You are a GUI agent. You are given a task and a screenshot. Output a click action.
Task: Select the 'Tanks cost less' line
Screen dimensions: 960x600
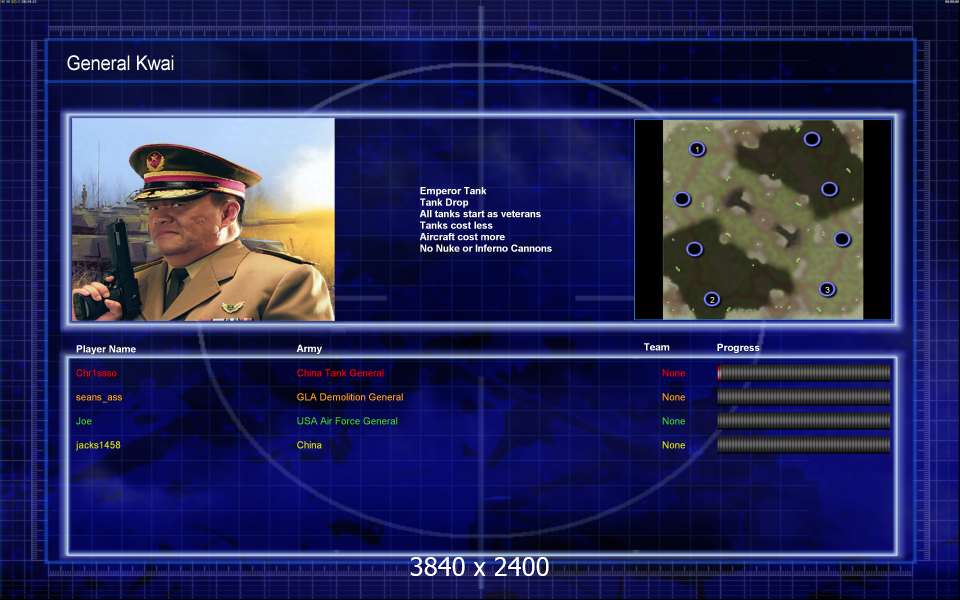(456, 225)
